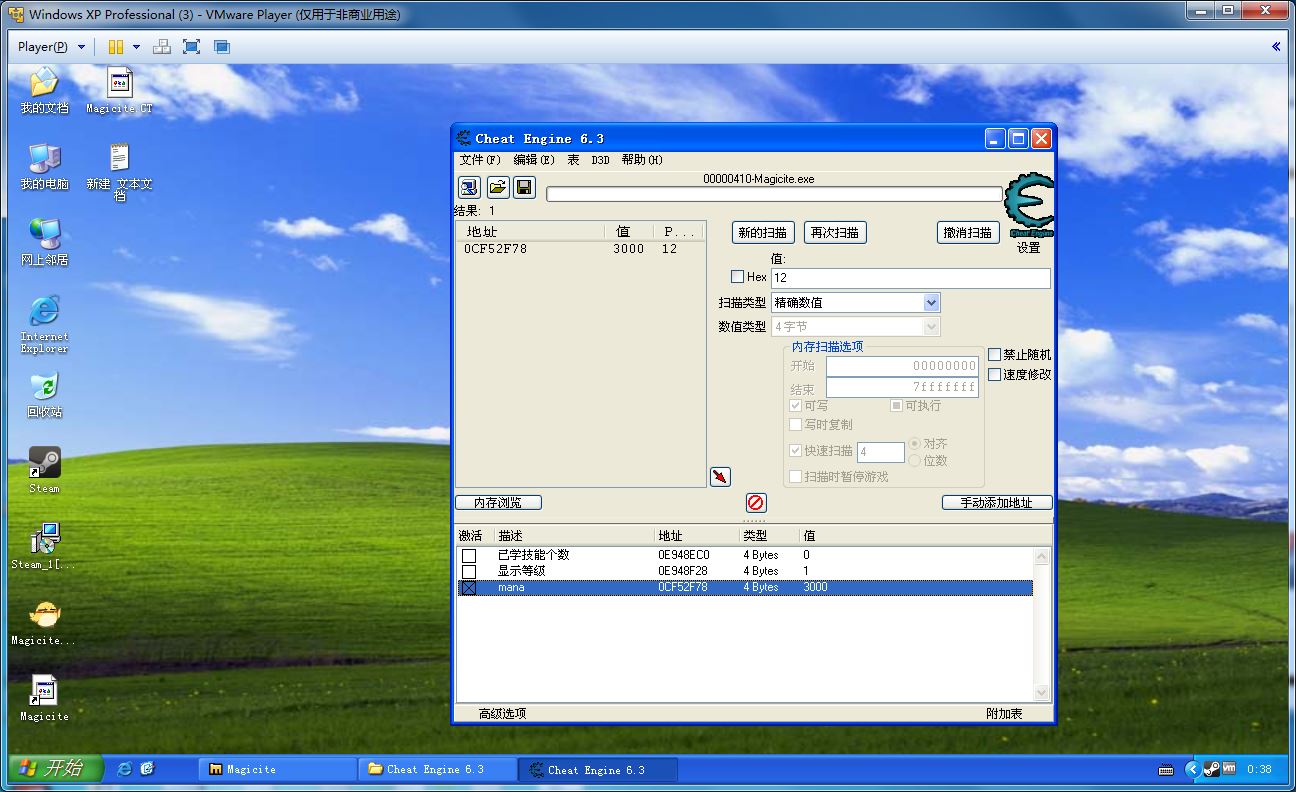Click 附加表 at the bottom right
Viewport: 1296px width, 792px height.
[1004, 714]
